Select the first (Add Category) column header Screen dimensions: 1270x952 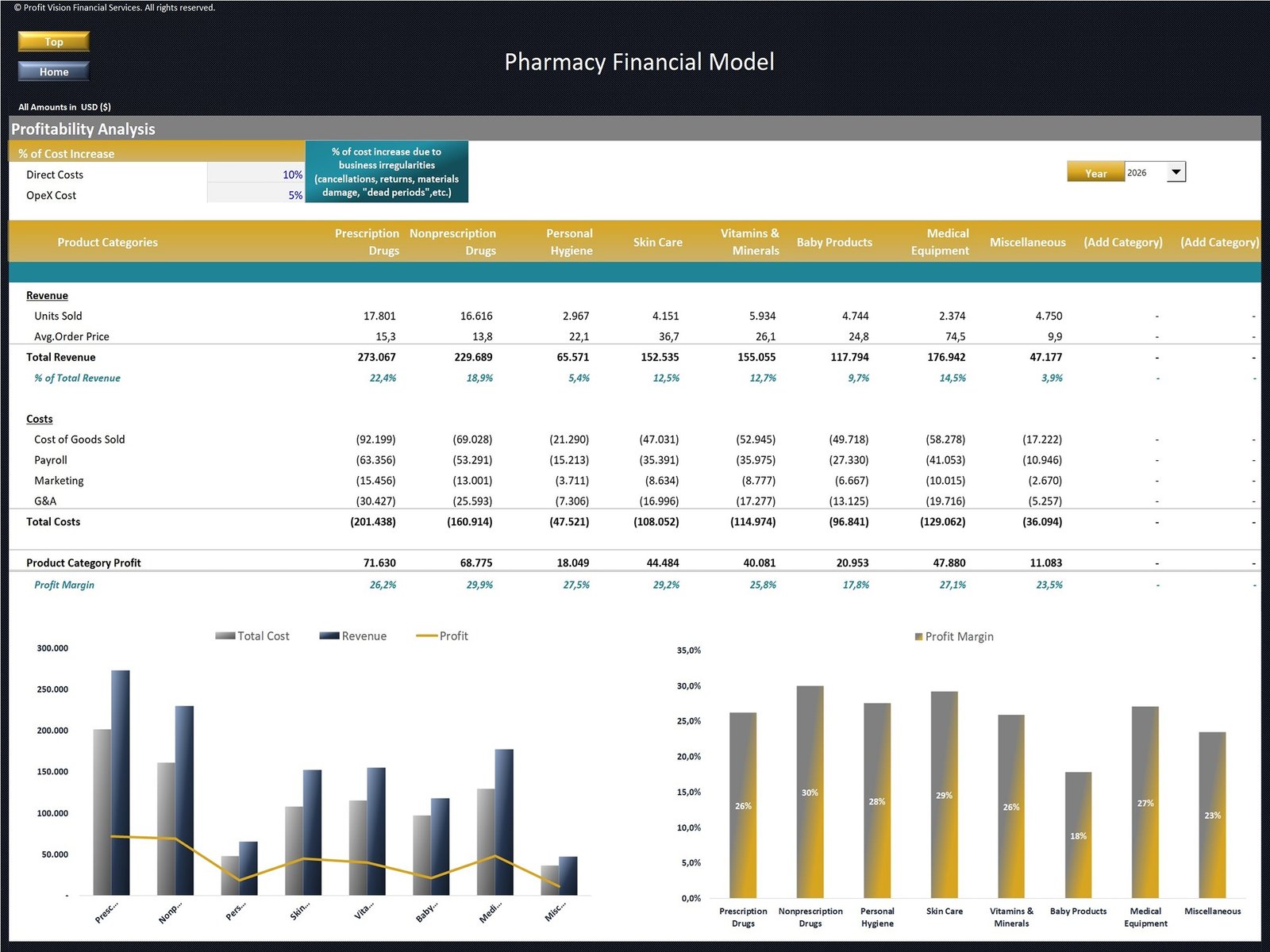[1122, 242]
